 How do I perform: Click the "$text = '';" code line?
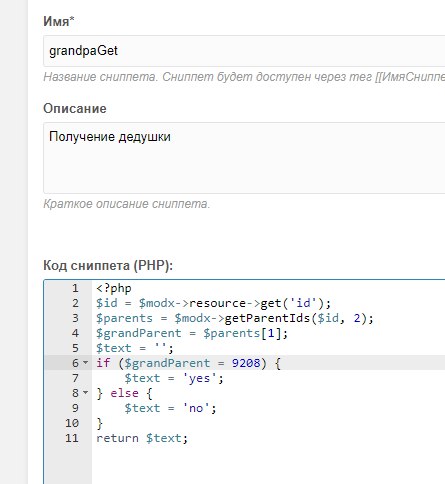point(135,348)
